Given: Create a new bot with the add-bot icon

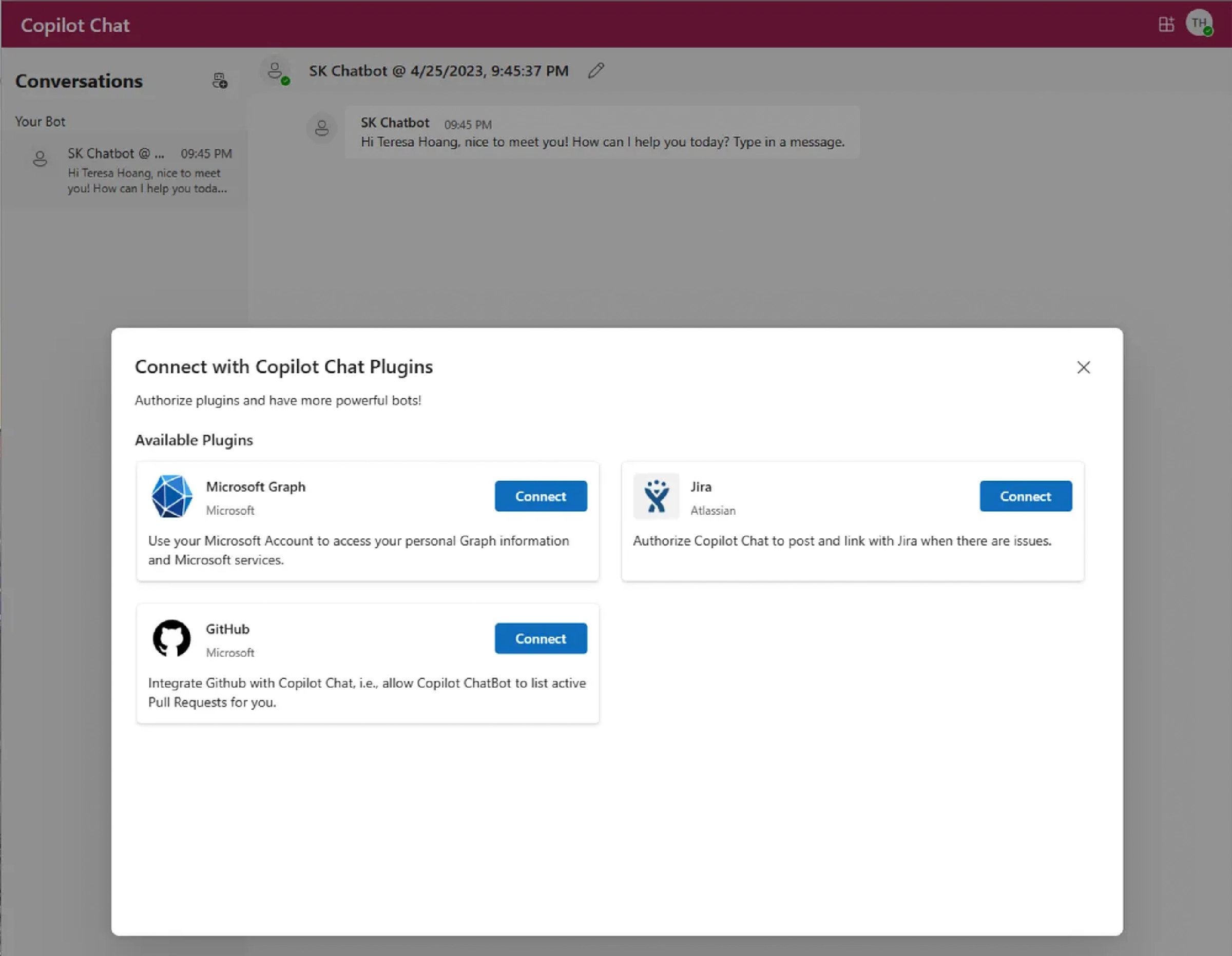Looking at the screenshot, I should [x=219, y=80].
